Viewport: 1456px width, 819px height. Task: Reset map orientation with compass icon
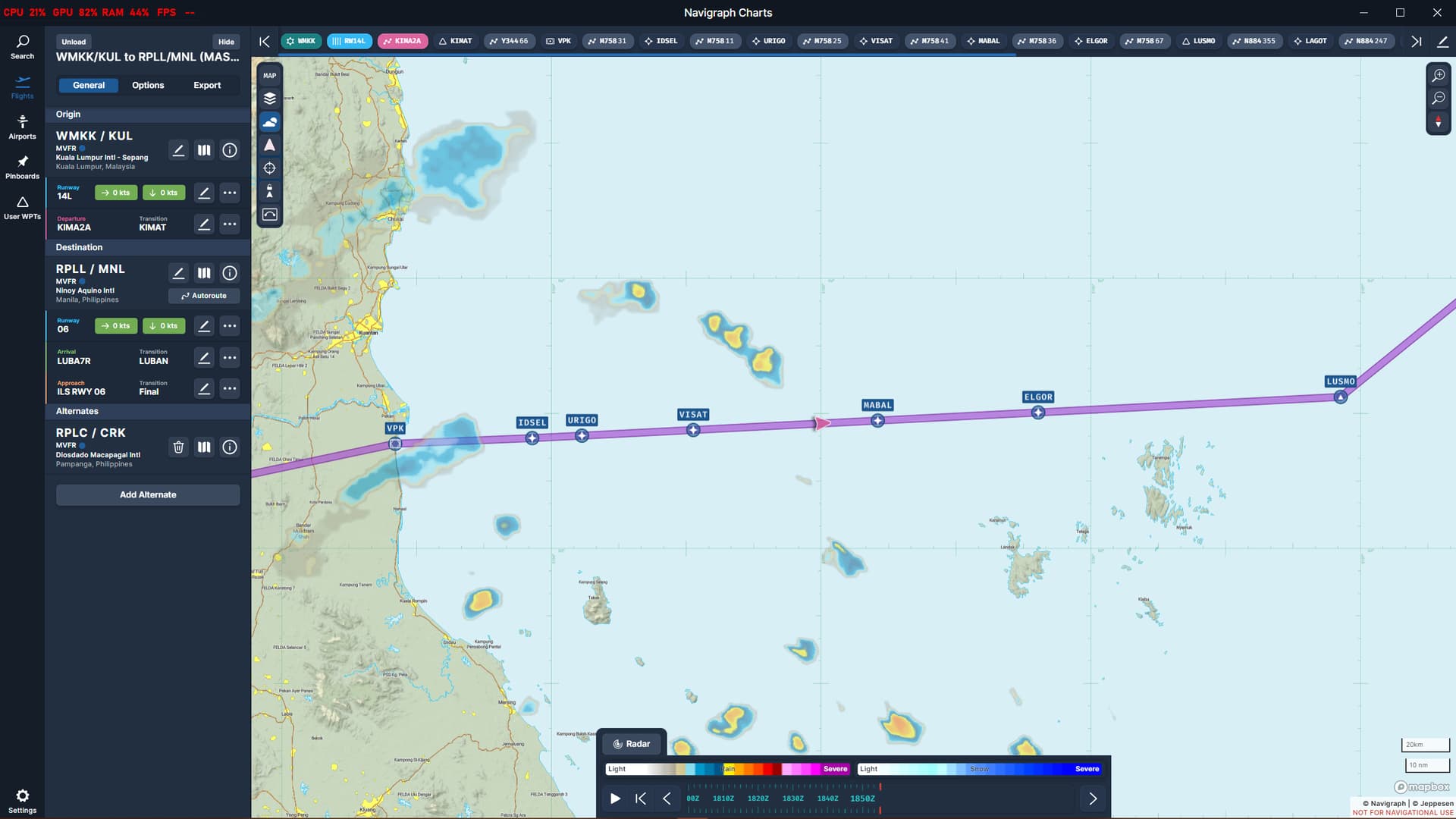tap(1438, 122)
